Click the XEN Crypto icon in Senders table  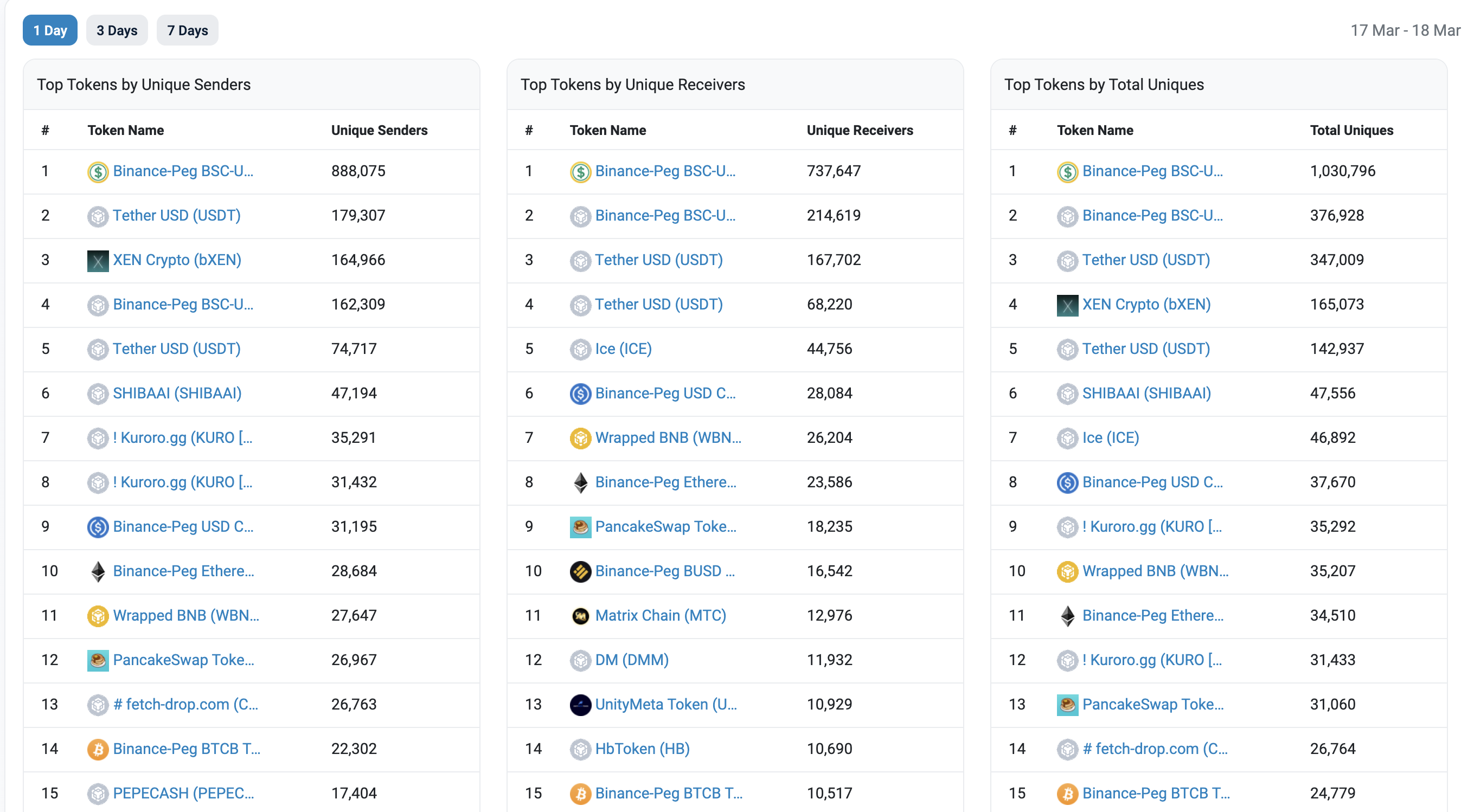98,261
